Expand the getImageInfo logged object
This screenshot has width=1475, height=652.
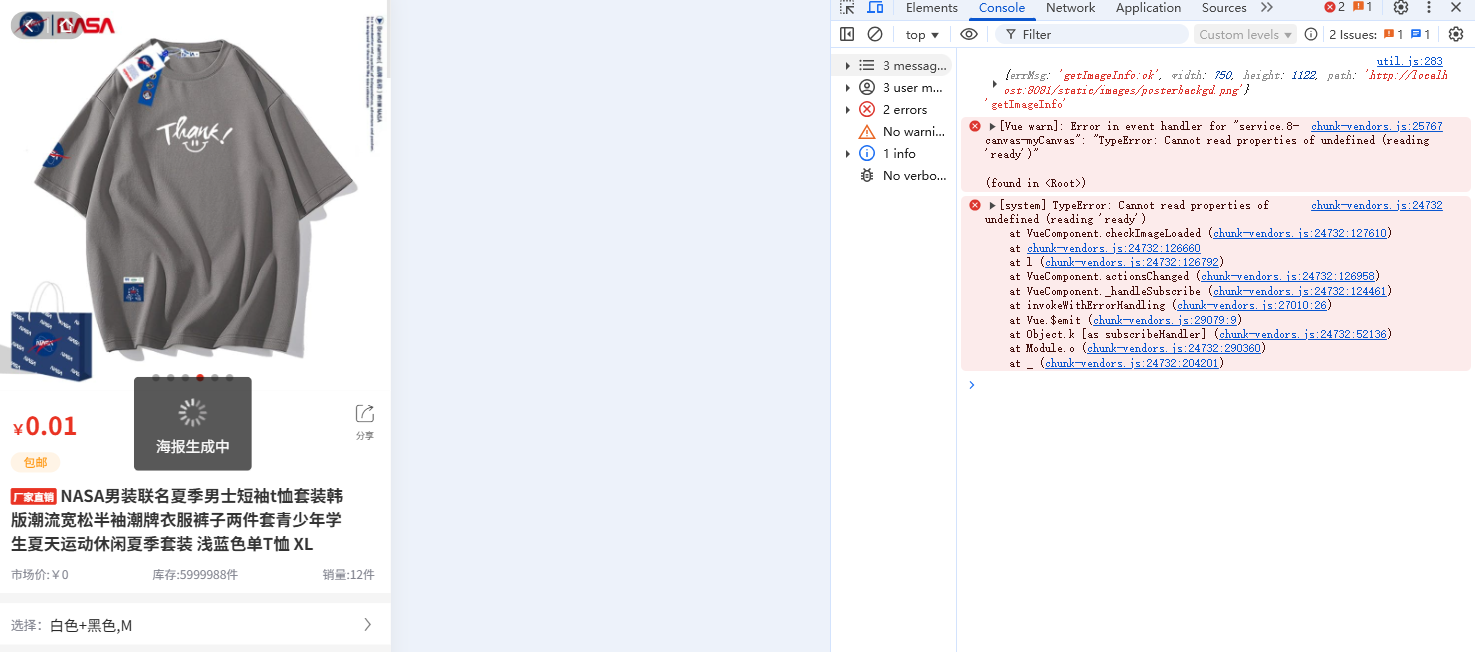pyautogui.click(x=994, y=83)
